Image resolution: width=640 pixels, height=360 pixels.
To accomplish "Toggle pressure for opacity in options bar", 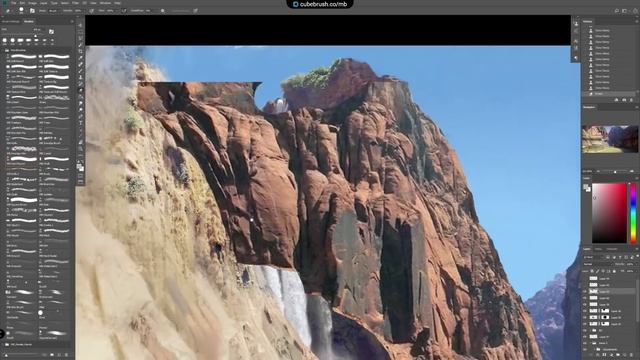I will point(91,11).
